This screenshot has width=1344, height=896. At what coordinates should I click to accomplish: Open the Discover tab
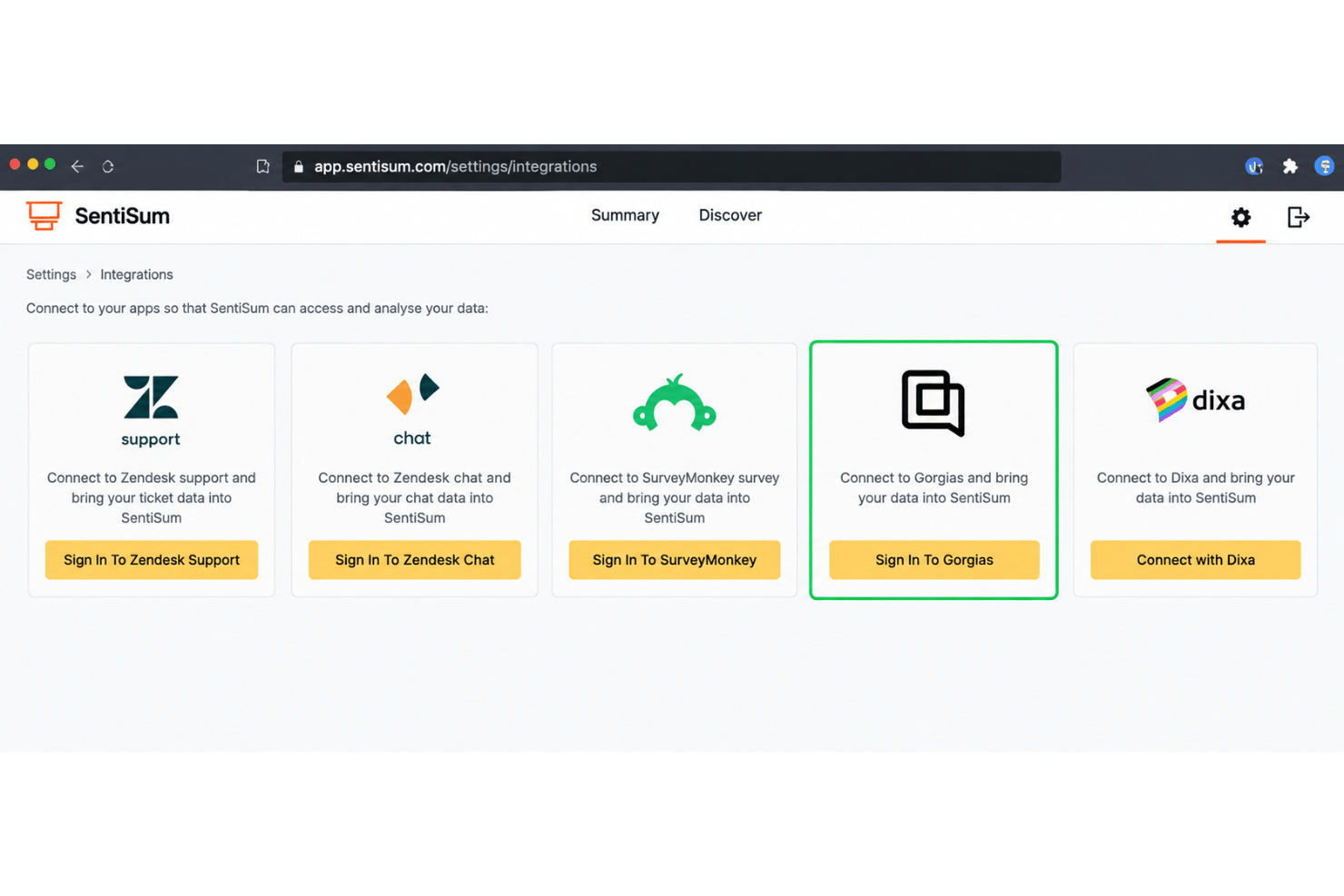tap(730, 215)
